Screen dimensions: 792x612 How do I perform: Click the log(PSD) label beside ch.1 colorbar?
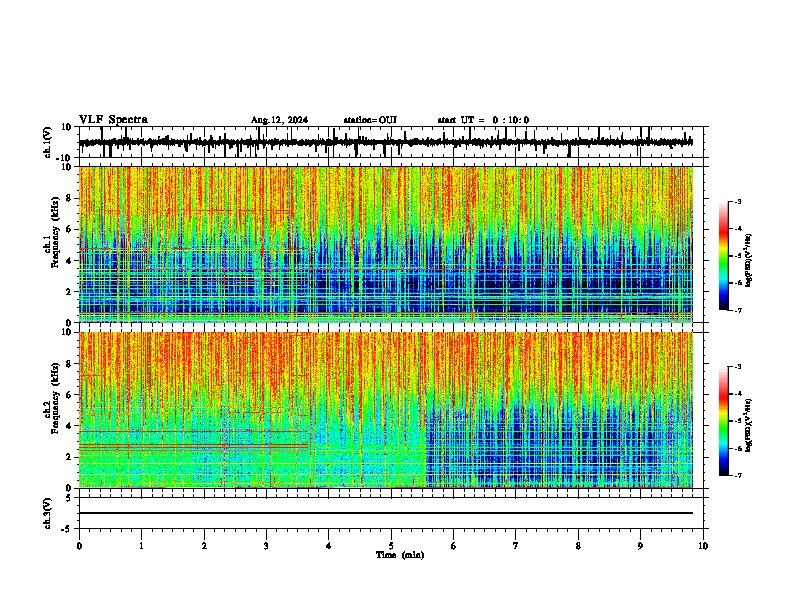coord(748,261)
